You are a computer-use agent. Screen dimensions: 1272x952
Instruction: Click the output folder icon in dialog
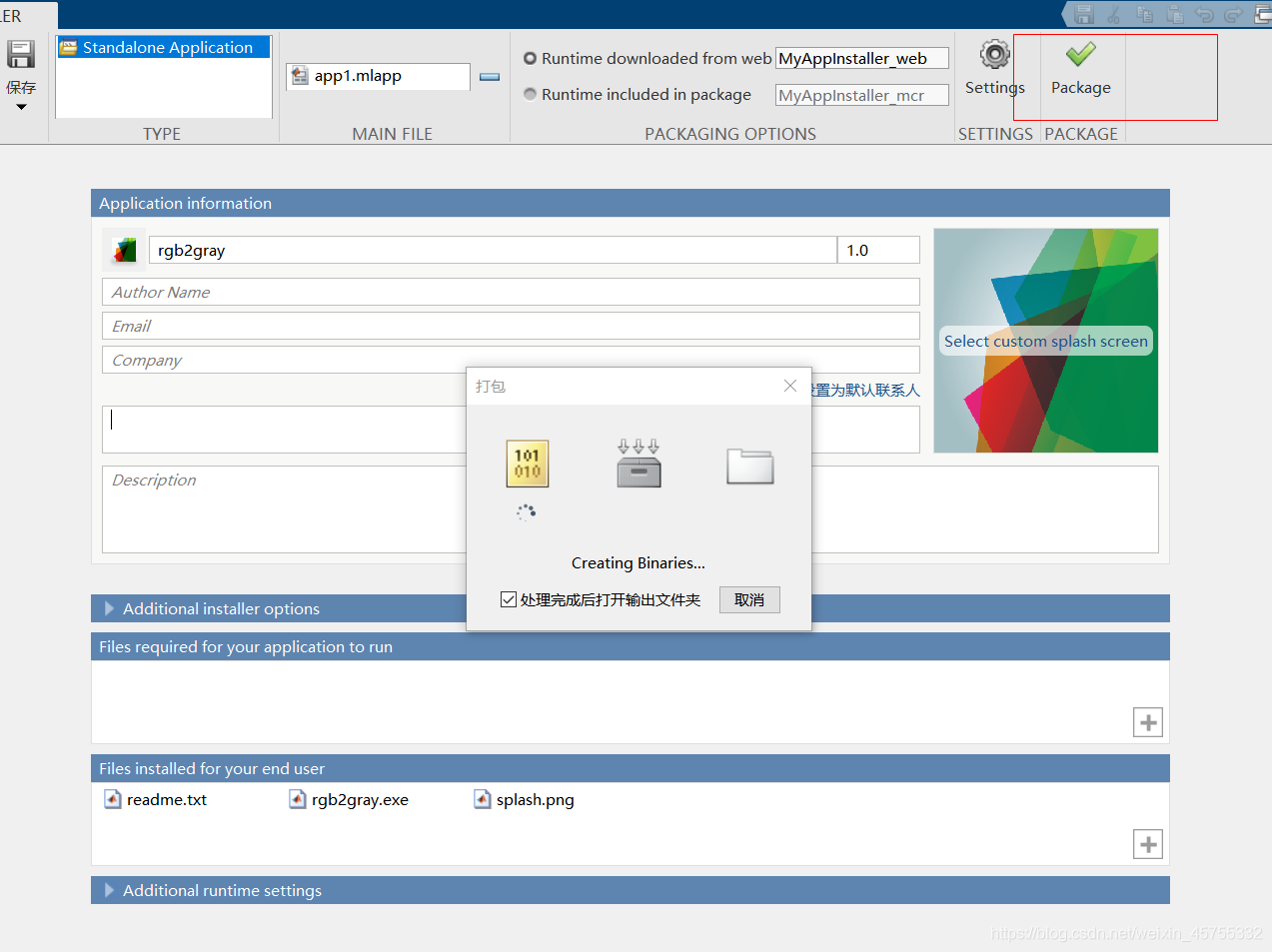(x=750, y=466)
